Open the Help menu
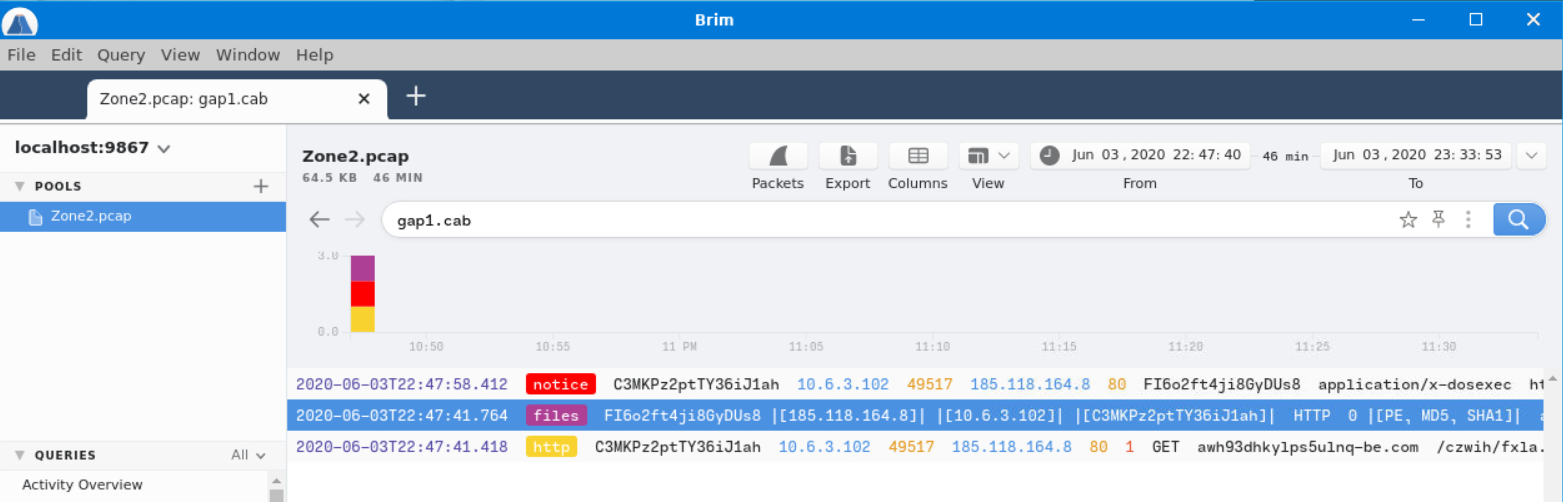This screenshot has height=502, width=1563. coord(314,55)
